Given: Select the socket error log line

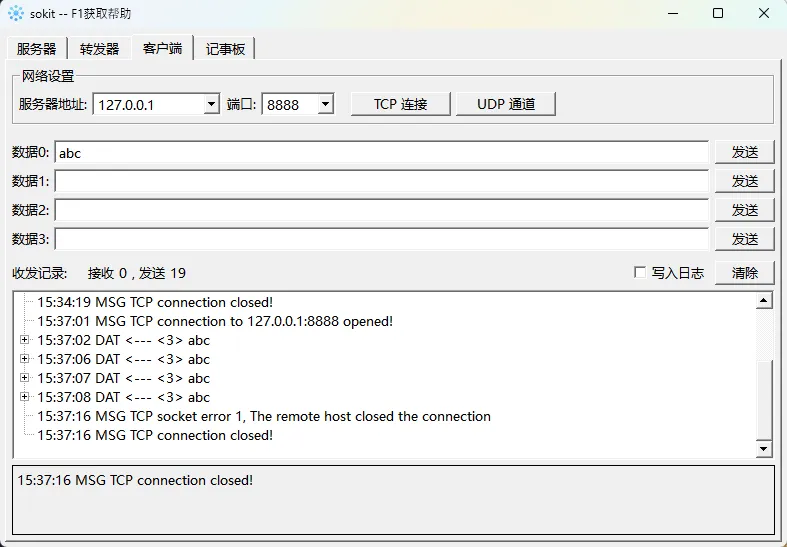Looking at the screenshot, I should pos(264,416).
